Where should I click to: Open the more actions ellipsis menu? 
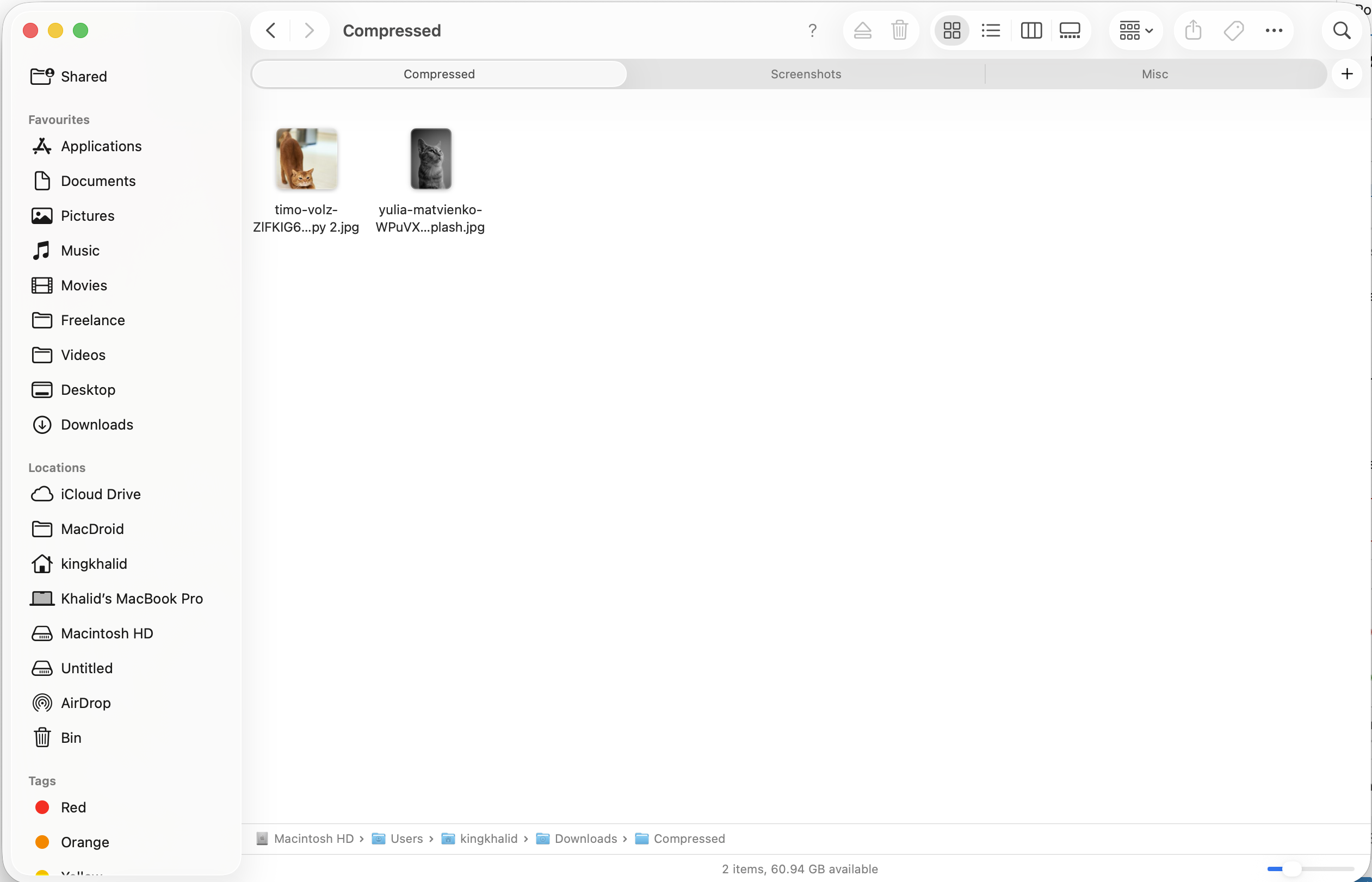1274,30
